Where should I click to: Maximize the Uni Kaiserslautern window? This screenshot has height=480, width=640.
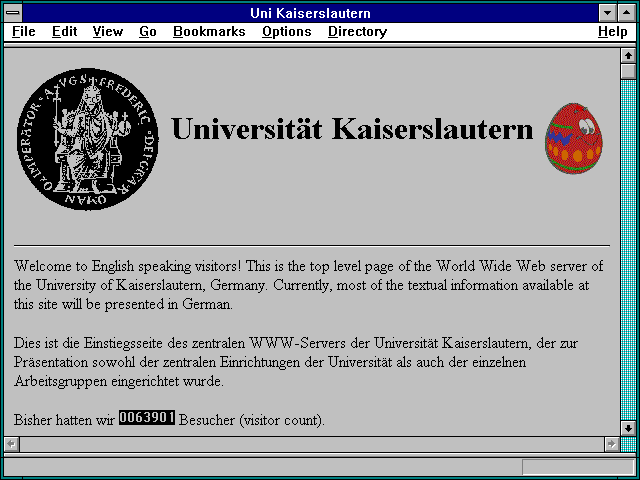(x=627, y=13)
